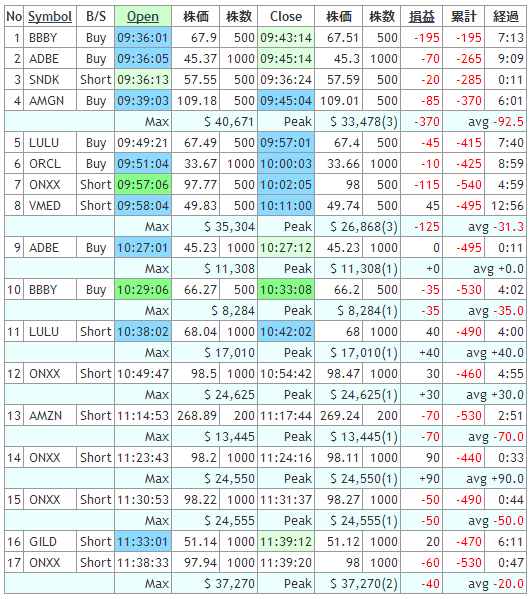Select the 累計 column header
Image resolution: width=530 pixels, height=599 pixels.
click(463, 16)
